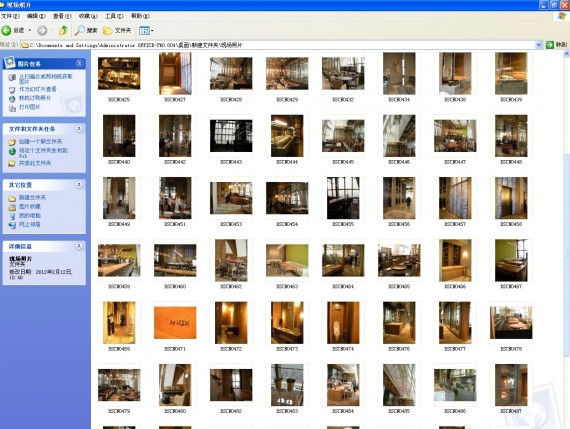Select thumbnail DSC00455
Screen dimensions: 570x429
point(343,198)
